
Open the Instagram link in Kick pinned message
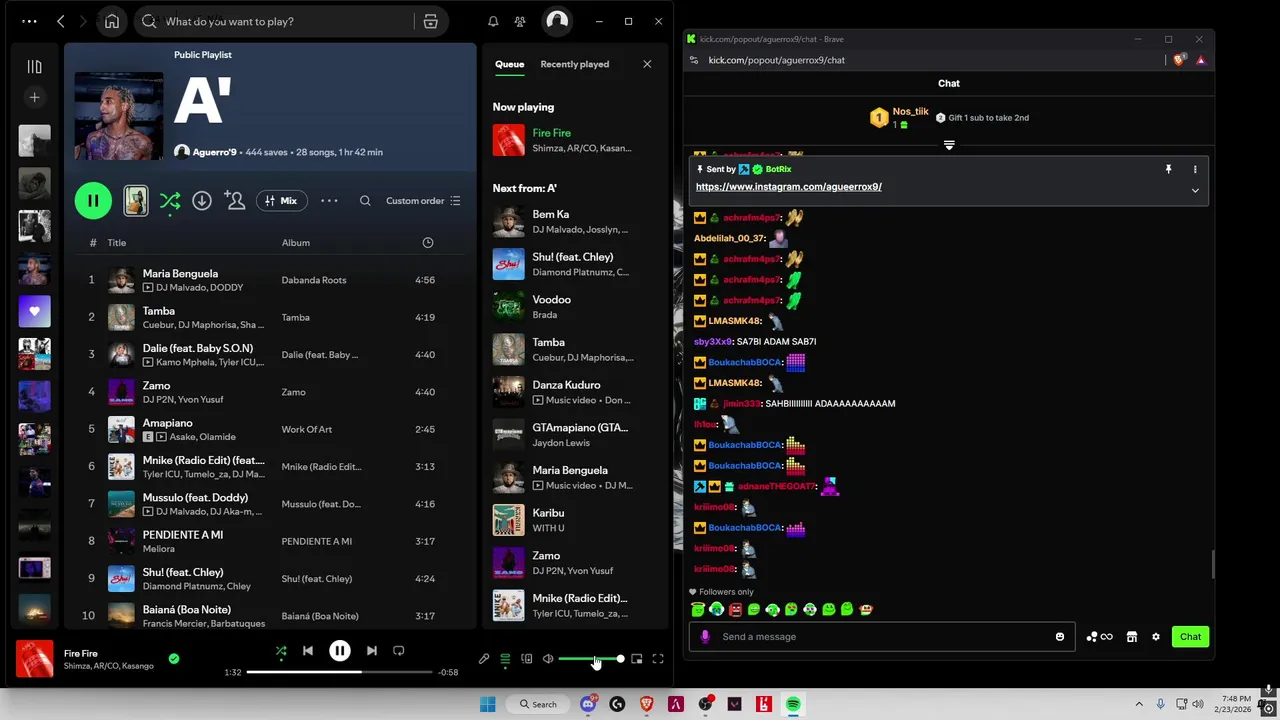[788, 187]
